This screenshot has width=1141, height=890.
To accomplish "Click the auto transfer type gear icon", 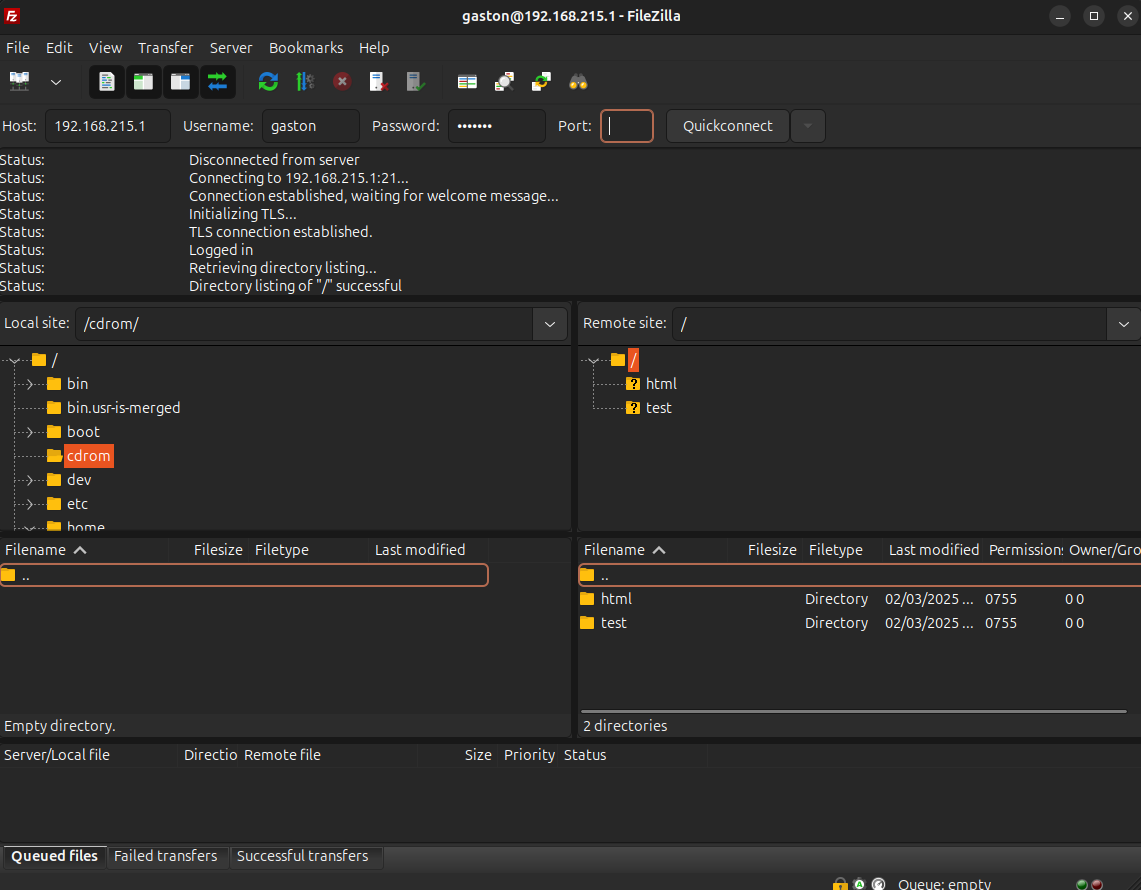I will (859, 884).
